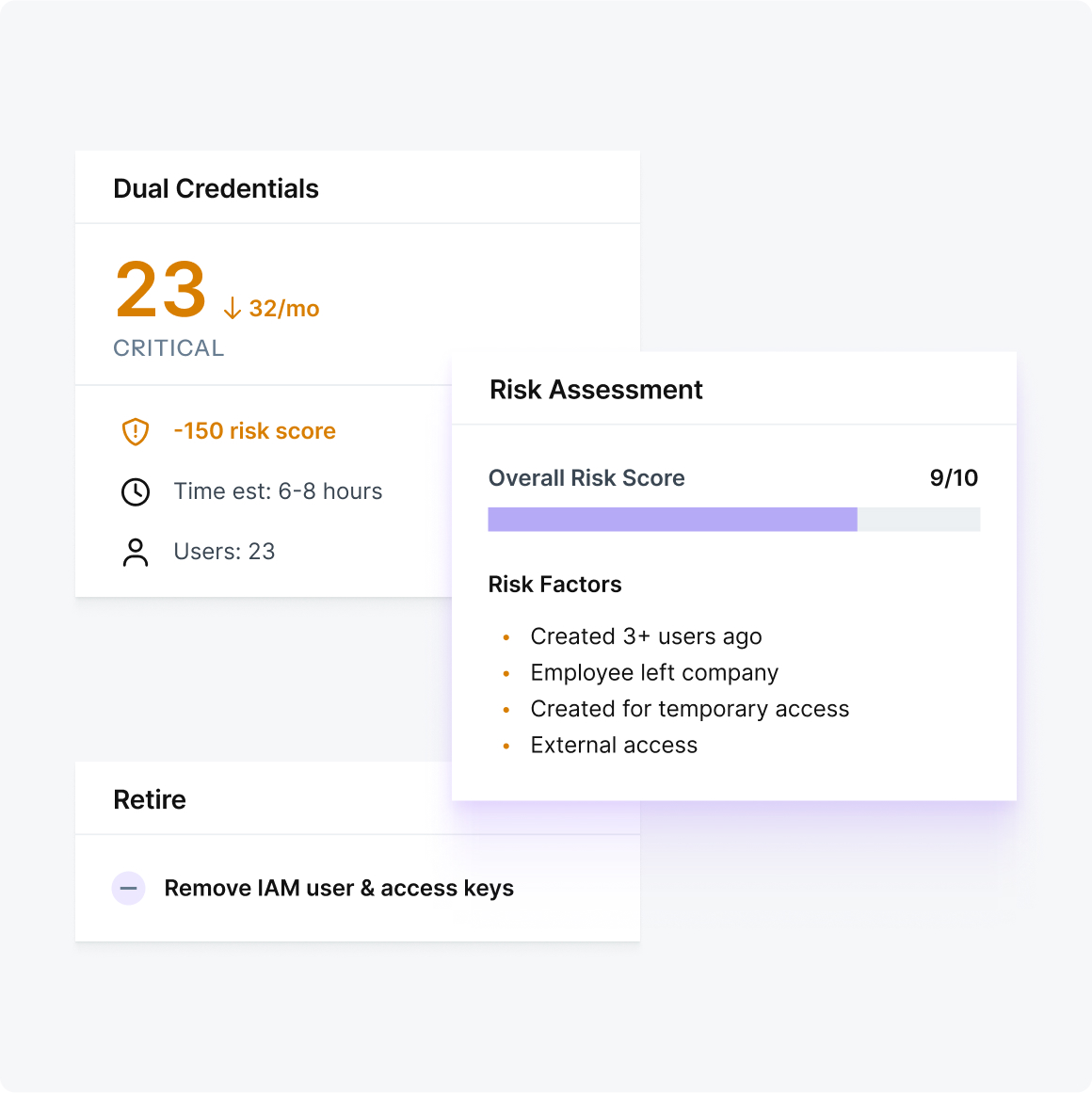1092x1093 pixels.
Task: Click the large 23 critical count
Action: [161, 290]
